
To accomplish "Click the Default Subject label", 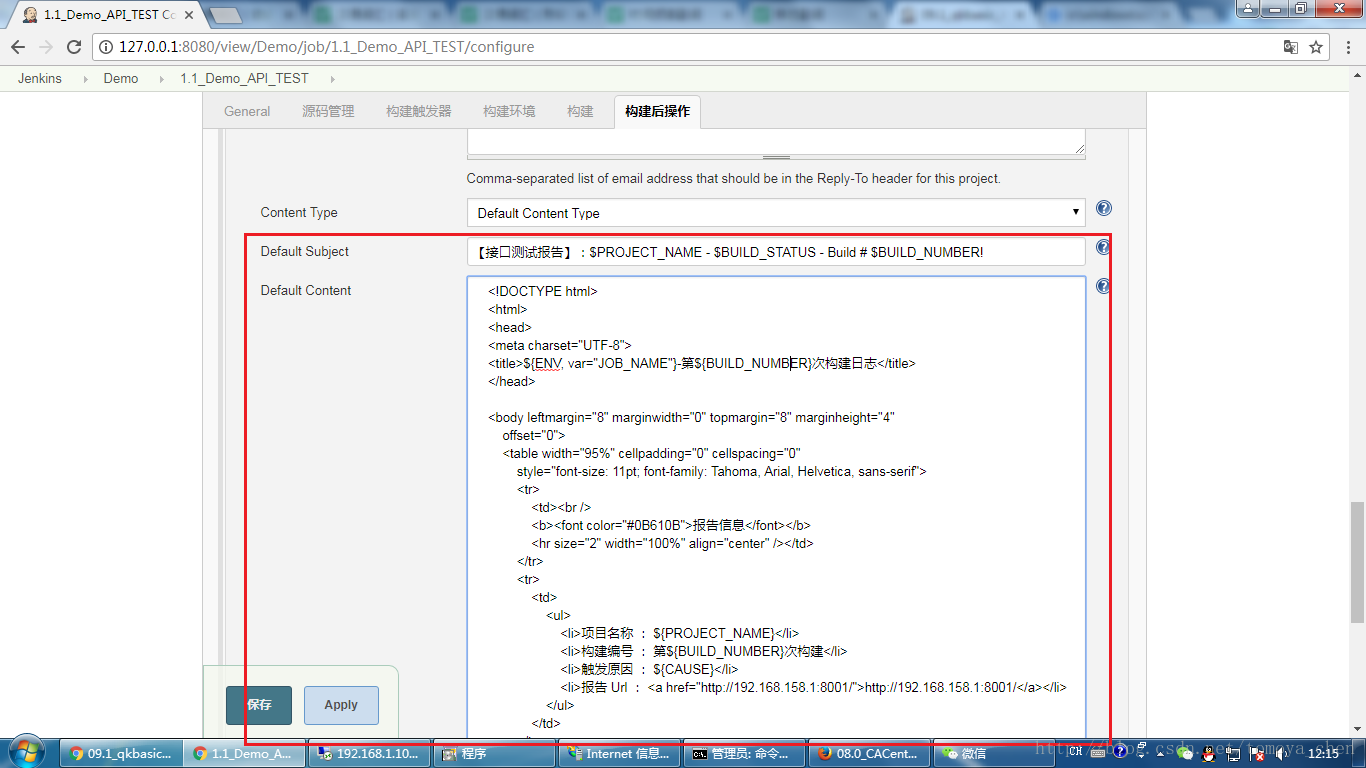I will tap(305, 251).
